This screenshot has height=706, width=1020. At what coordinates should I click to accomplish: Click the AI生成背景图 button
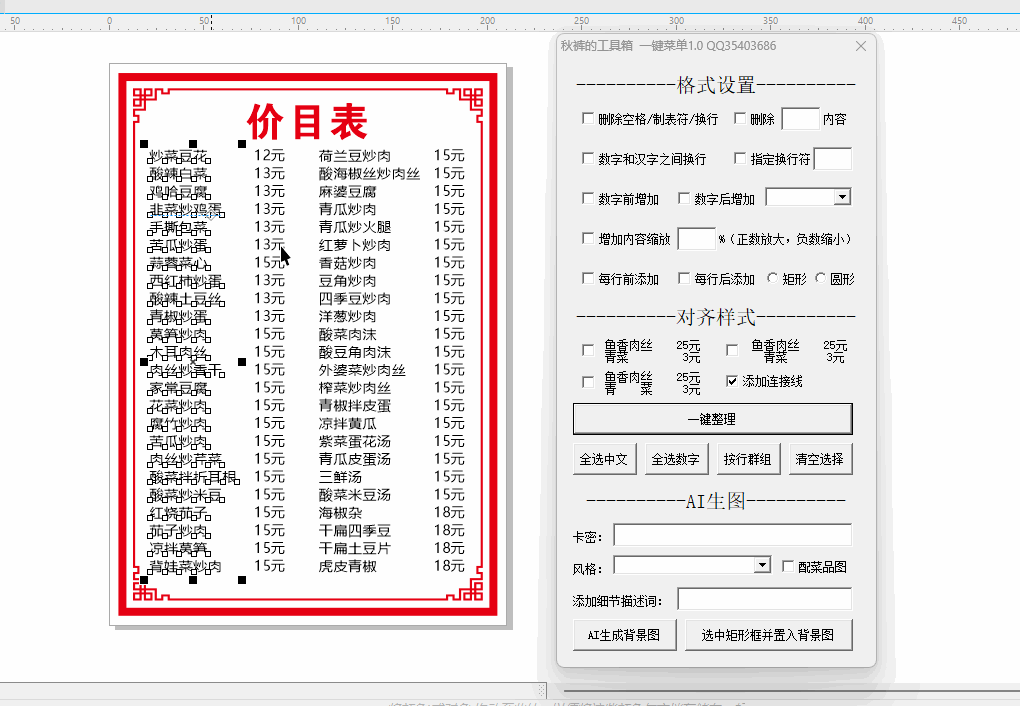click(x=624, y=635)
